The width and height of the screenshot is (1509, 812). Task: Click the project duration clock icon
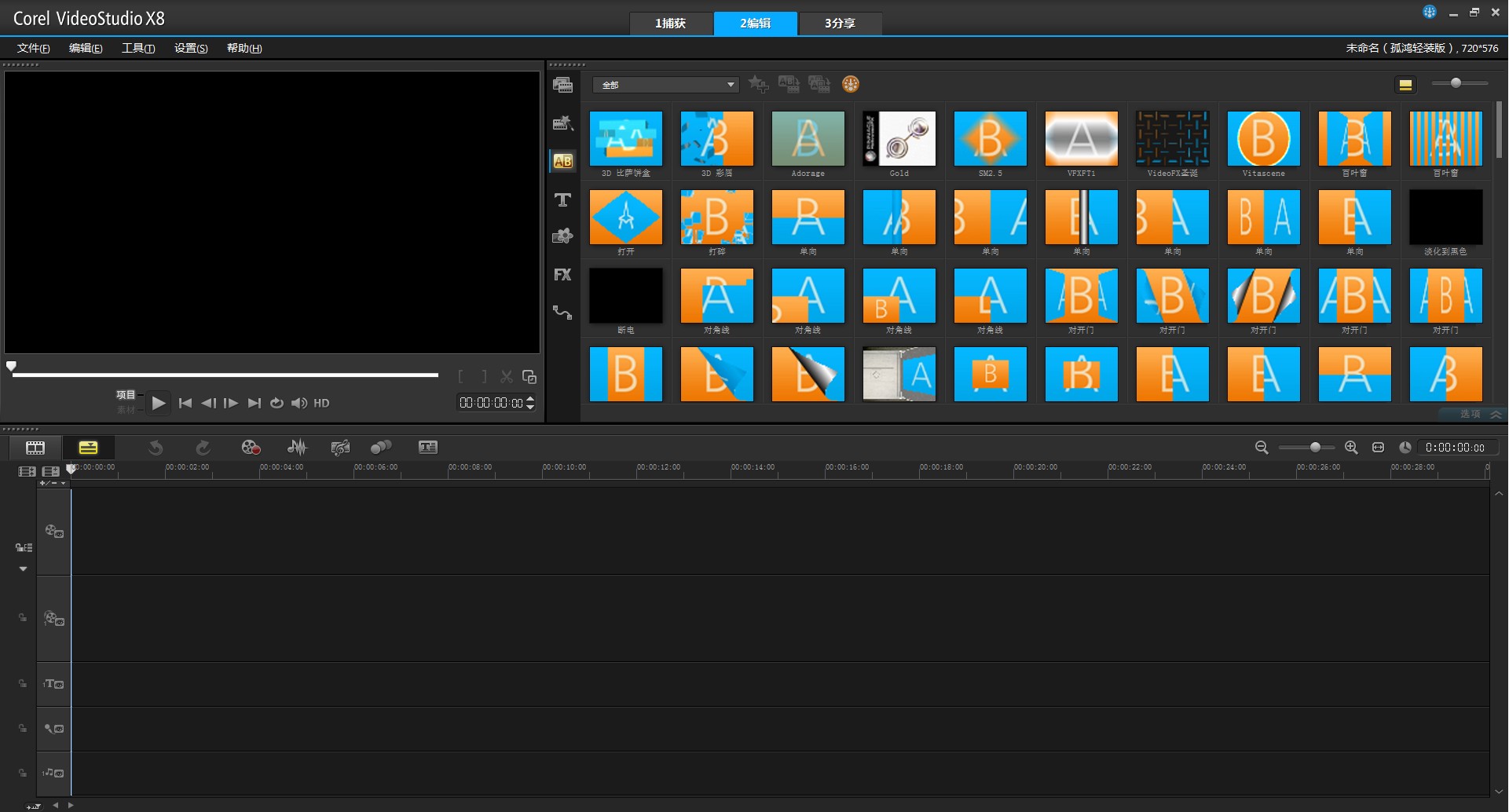(x=1405, y=448)
